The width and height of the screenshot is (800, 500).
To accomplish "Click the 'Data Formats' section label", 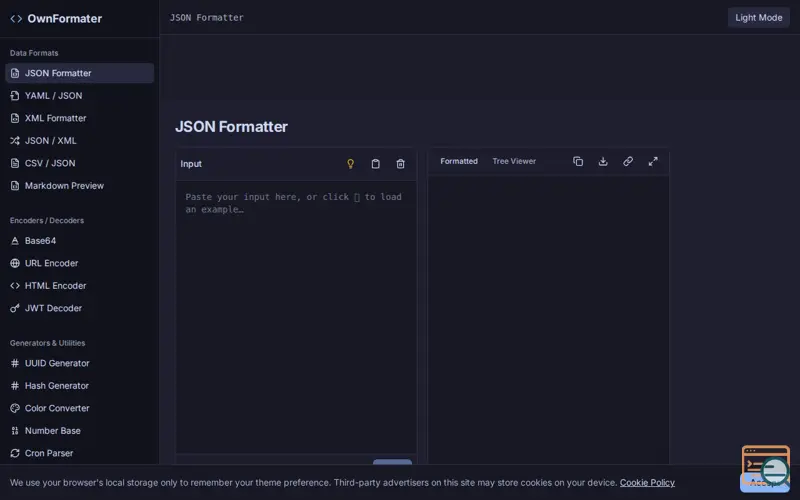I will [34, 53].
